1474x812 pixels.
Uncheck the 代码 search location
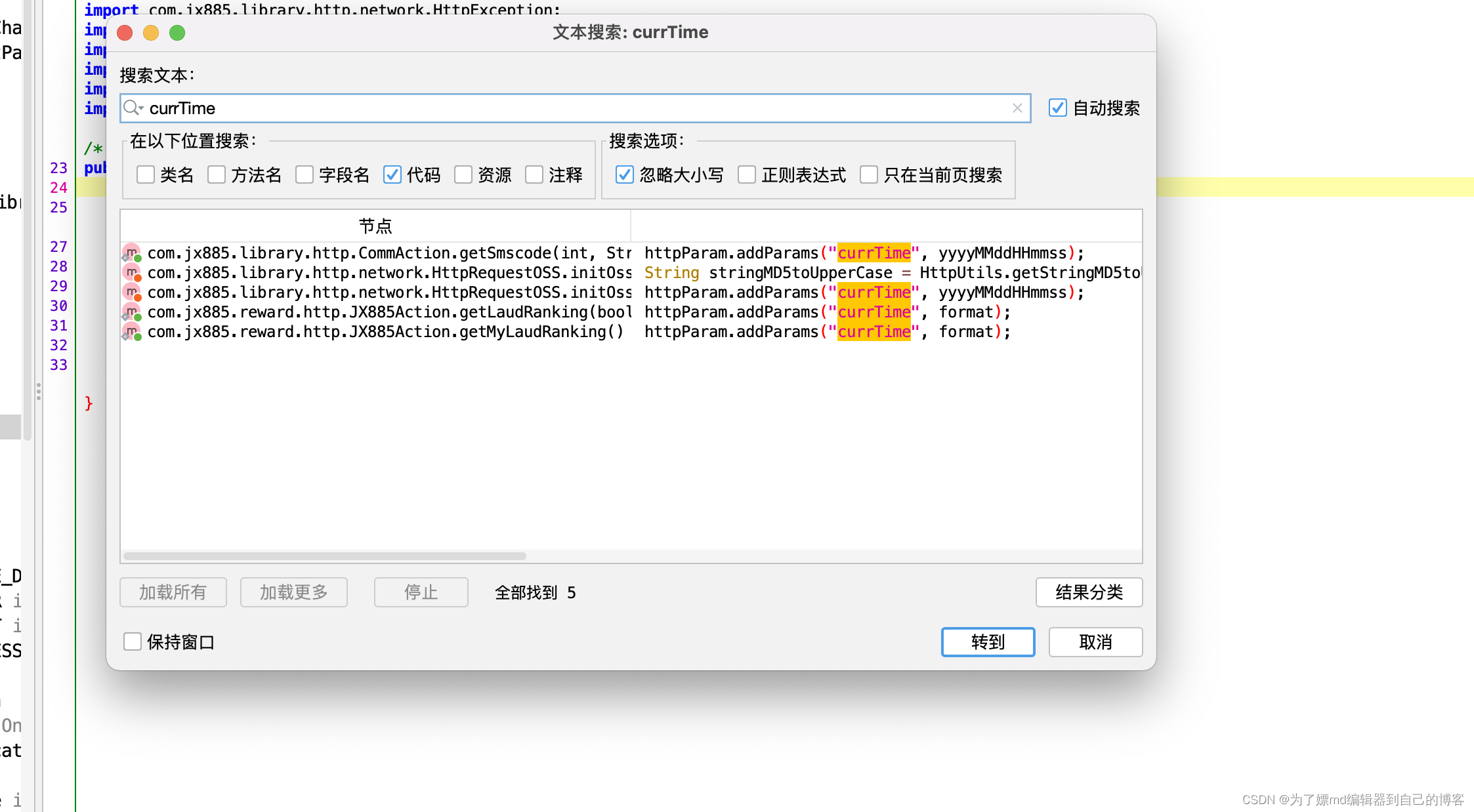(x=392, y=175)
